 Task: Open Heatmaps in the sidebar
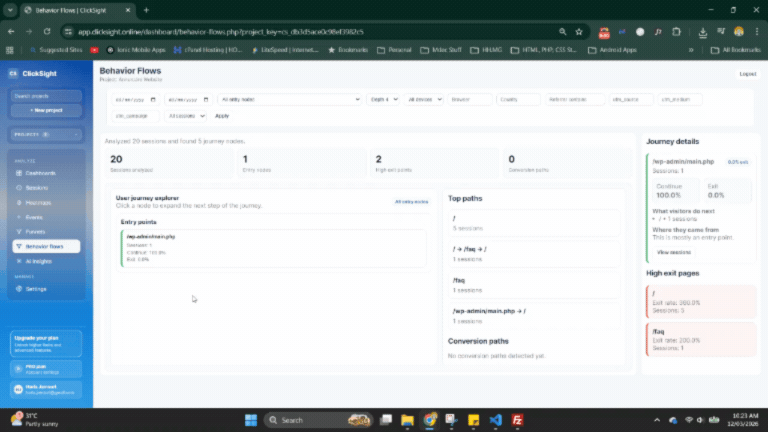[38, 202]
